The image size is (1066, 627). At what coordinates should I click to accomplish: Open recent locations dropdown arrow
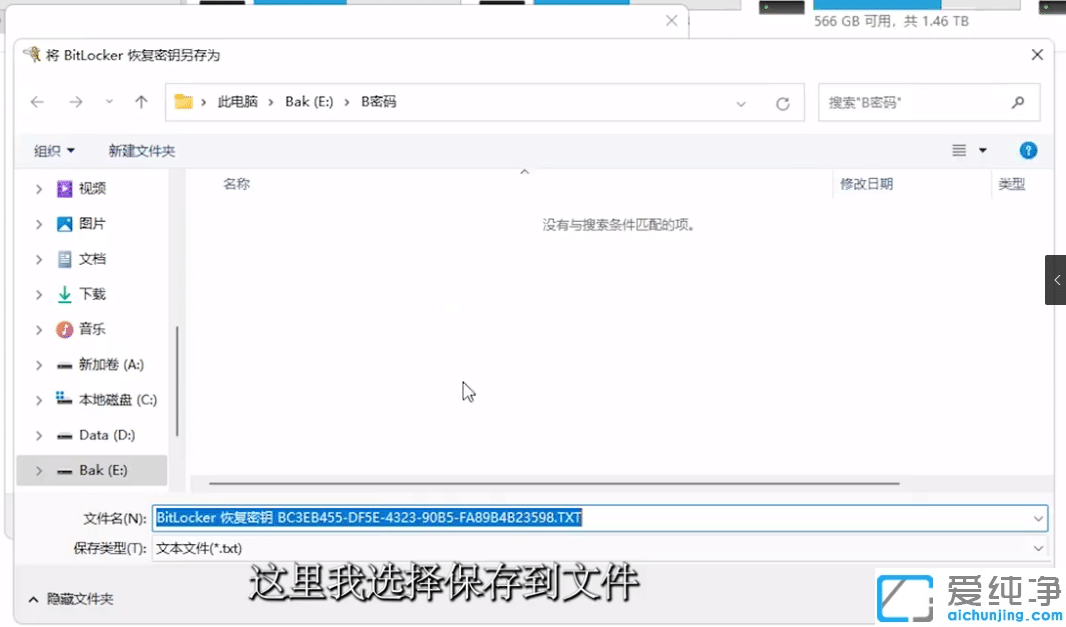(x=109, y=102)
